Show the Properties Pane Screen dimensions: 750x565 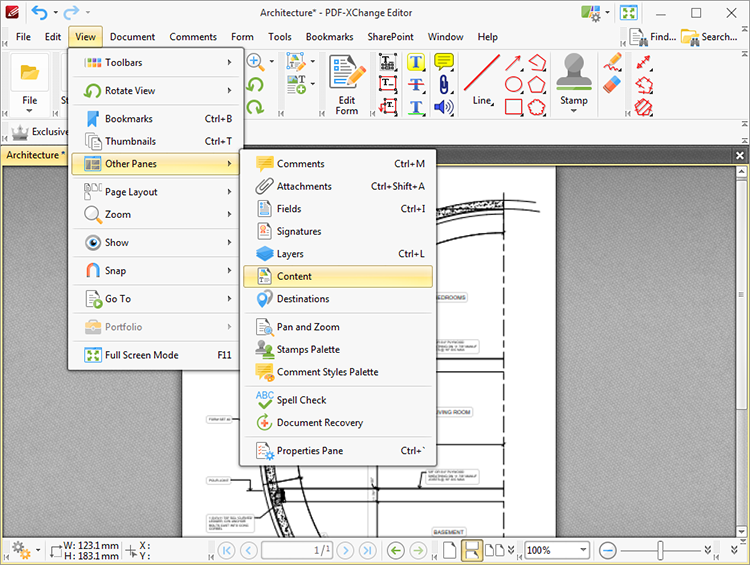pos(338,451)
